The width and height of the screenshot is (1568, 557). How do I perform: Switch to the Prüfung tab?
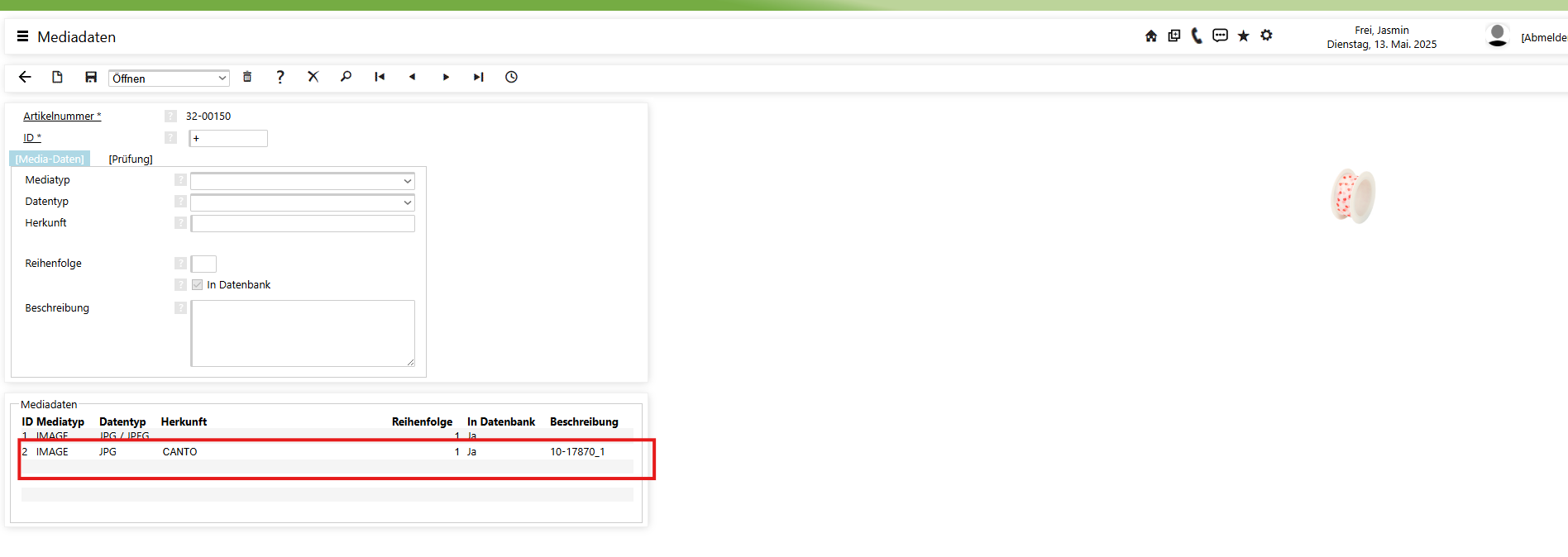[131, 159]
